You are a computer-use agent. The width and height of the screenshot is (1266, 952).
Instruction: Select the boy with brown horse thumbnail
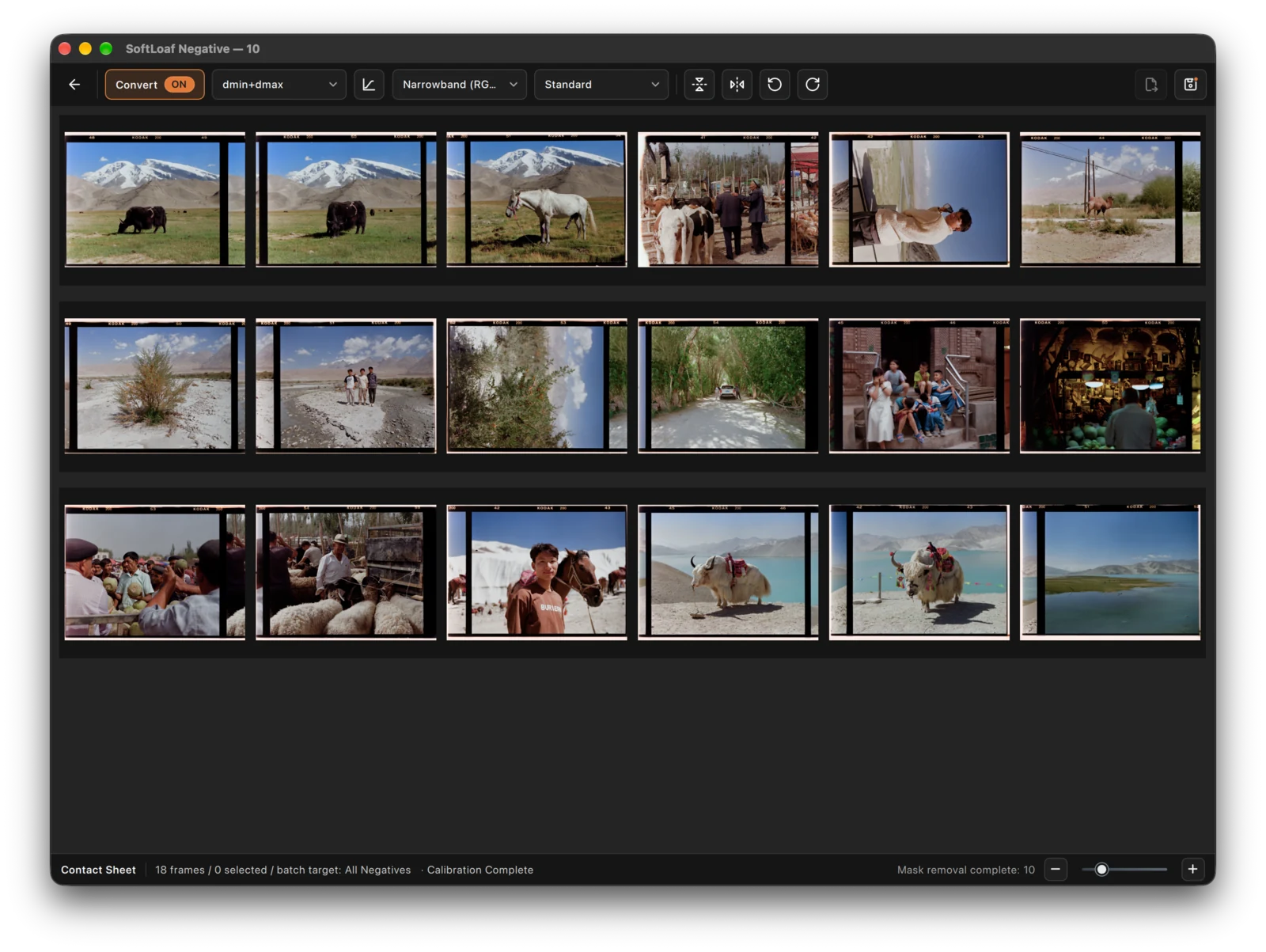(x=536, y=572)
